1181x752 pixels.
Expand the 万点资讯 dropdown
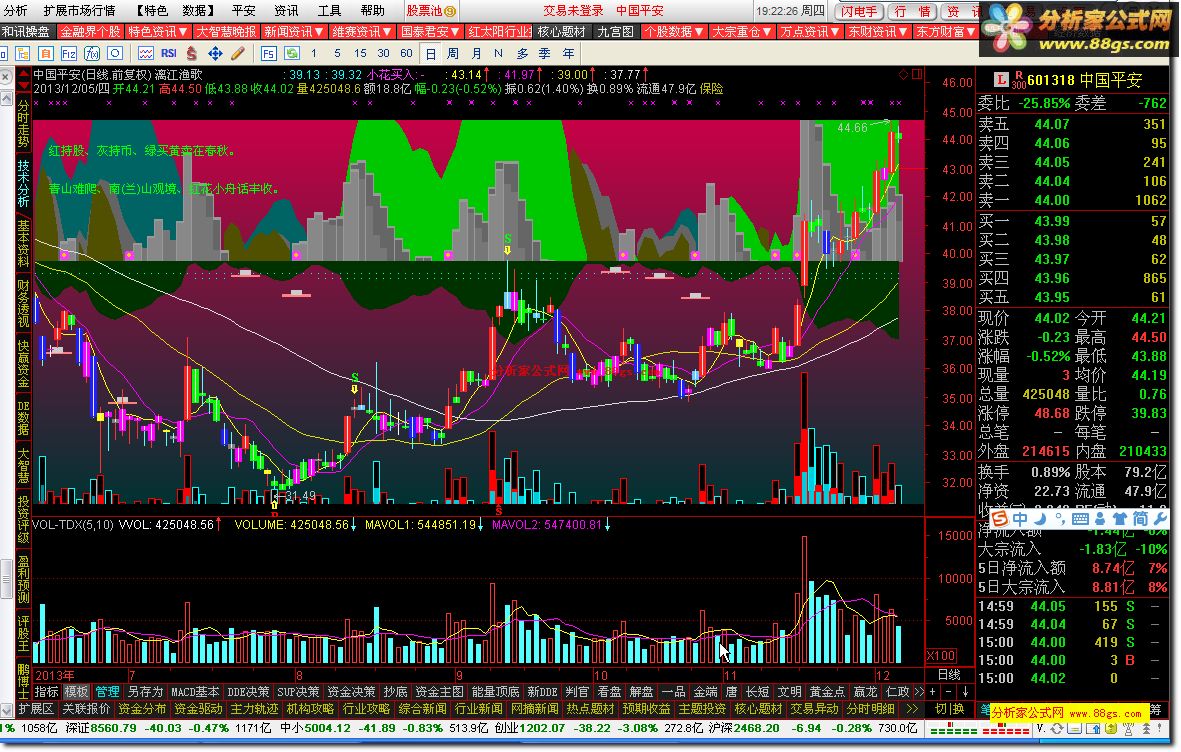(810, 32)
